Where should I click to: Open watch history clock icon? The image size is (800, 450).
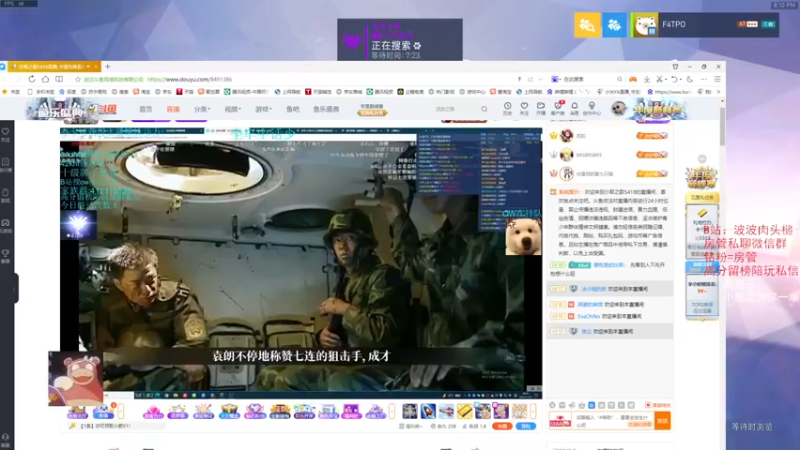pyautogui.click(x=507, y=108)
